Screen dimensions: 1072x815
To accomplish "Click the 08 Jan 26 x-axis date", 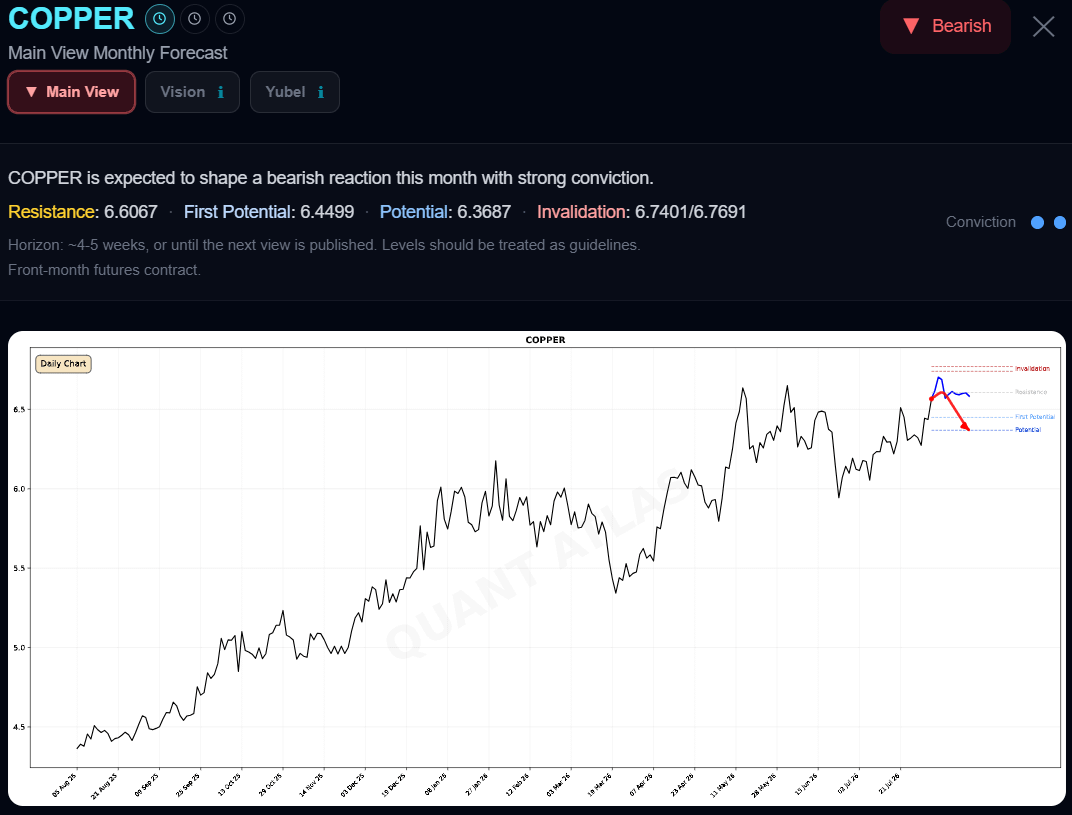I will (436, 784).
